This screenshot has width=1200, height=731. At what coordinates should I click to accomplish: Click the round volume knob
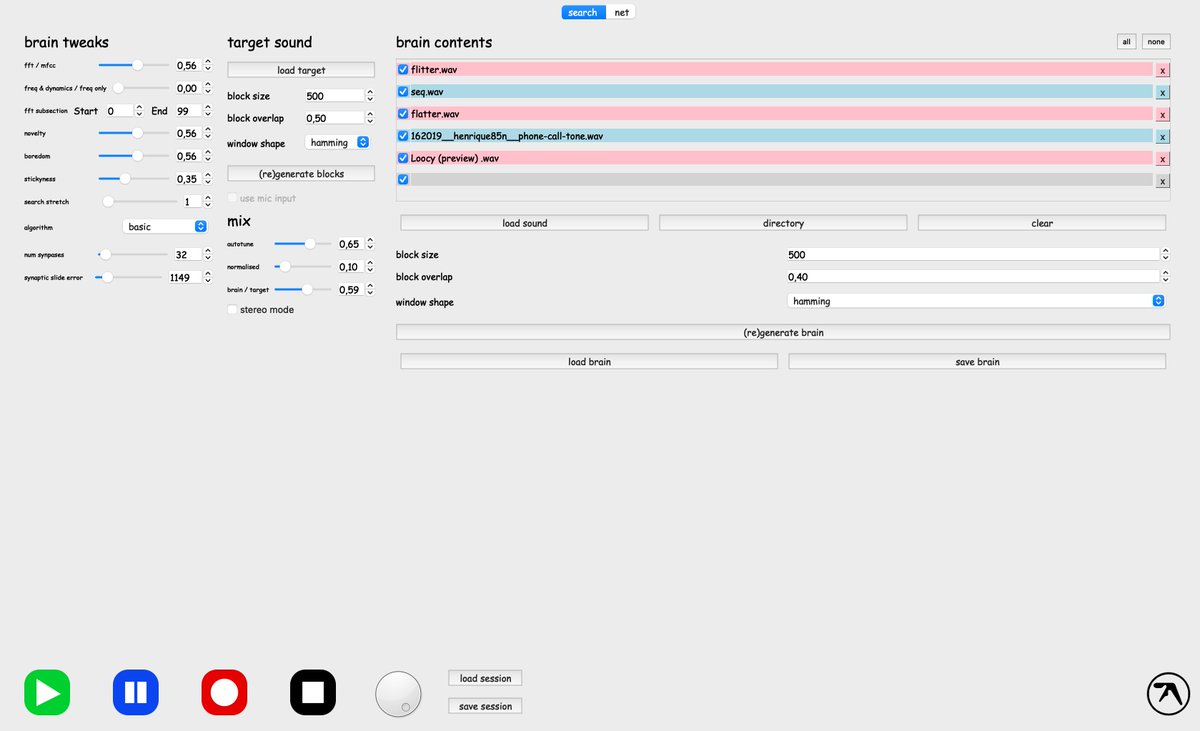tap(398, 693)
